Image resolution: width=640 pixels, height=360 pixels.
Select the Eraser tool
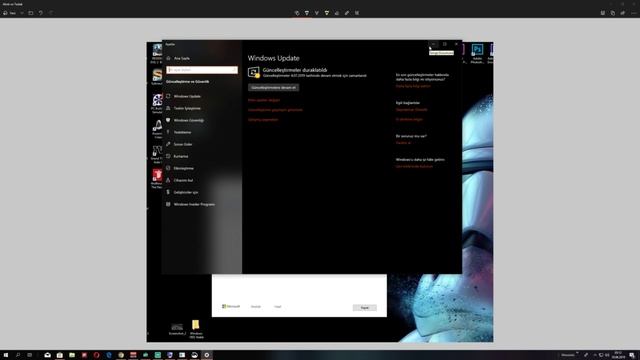337,13
